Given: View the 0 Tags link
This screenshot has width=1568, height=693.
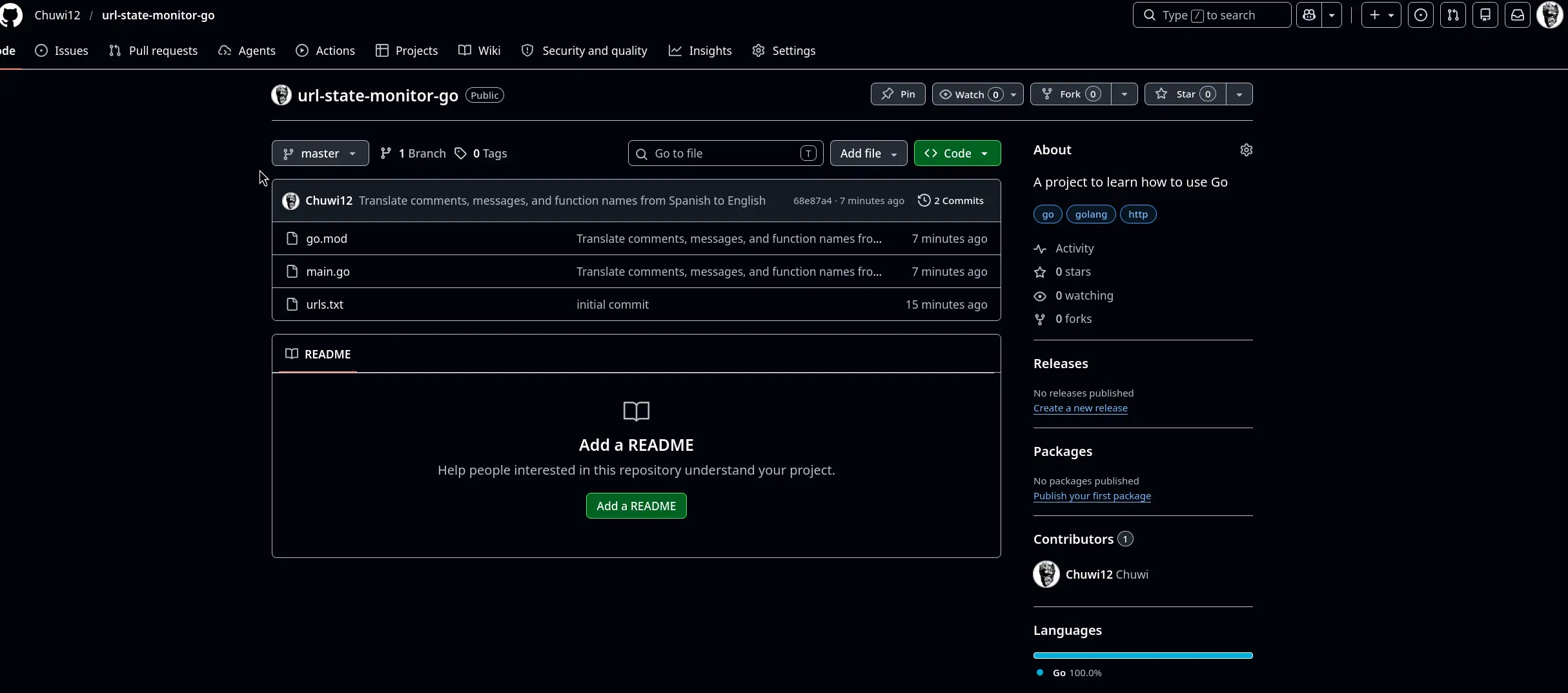Looking at the screenshot, I should [x=481, y=153].
